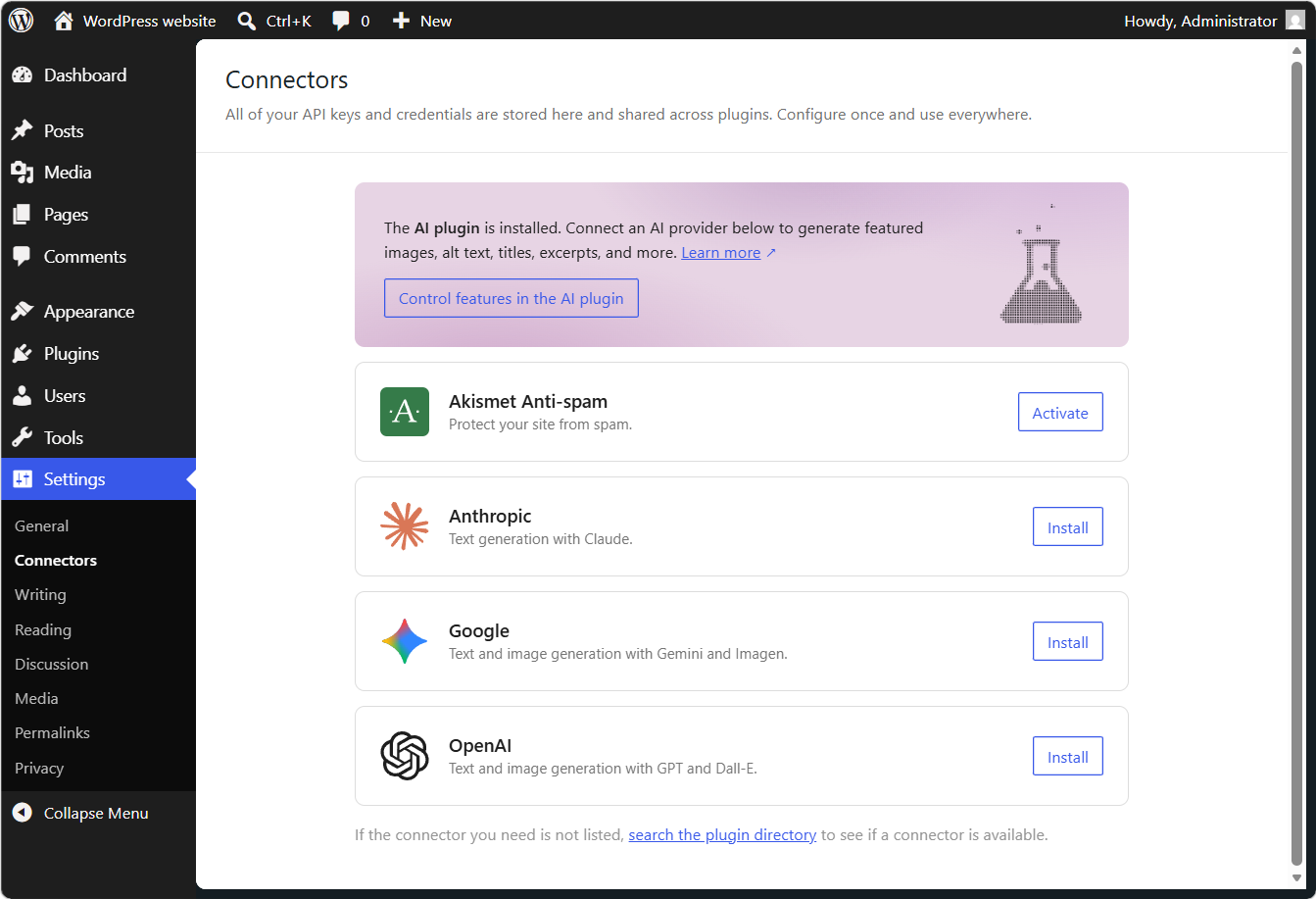
Task: Click the Tools wrench icon
Action: [22, 438]
